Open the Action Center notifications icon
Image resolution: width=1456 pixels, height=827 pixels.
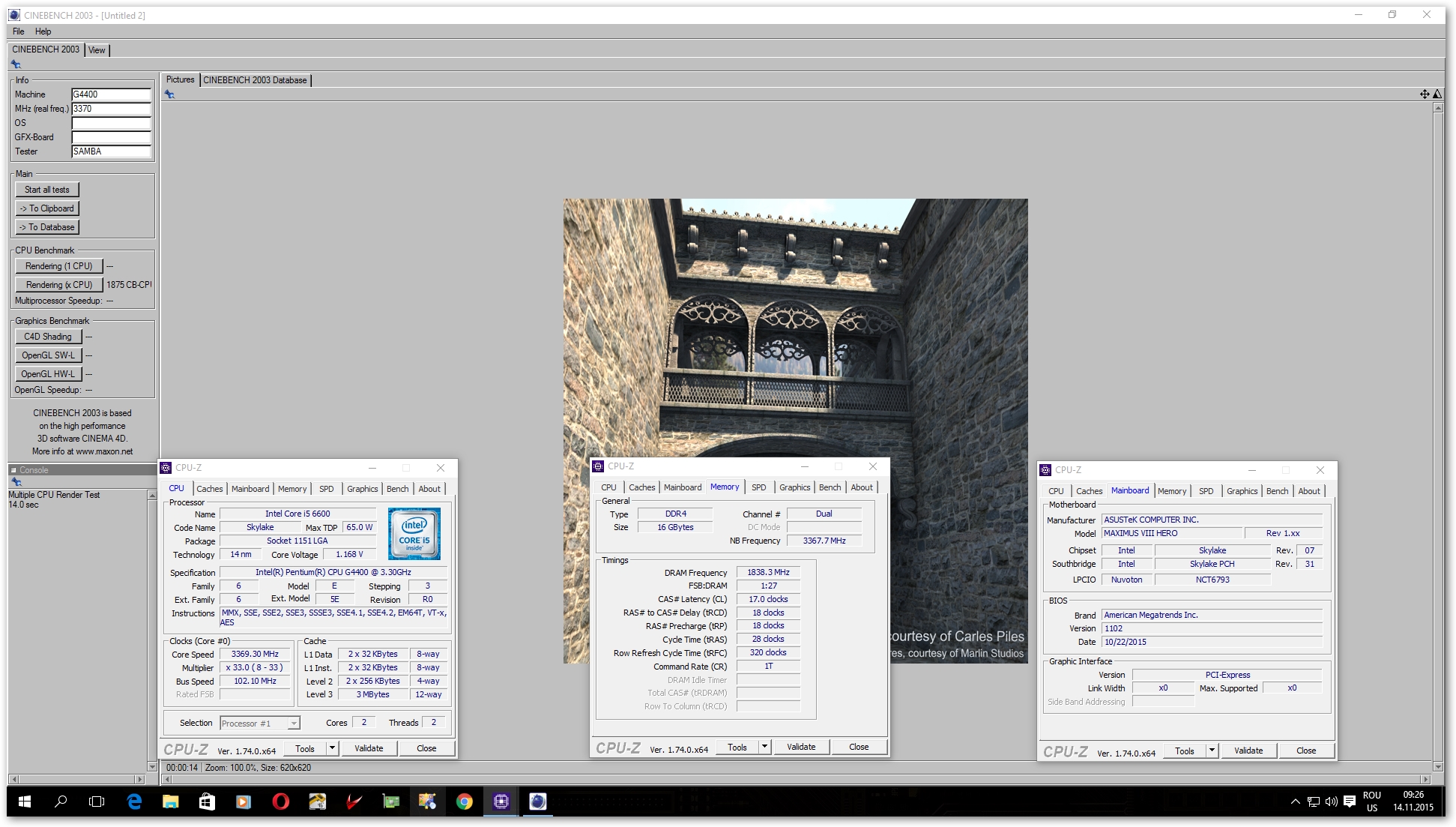pyautogui.click(x=1350, y=802)
